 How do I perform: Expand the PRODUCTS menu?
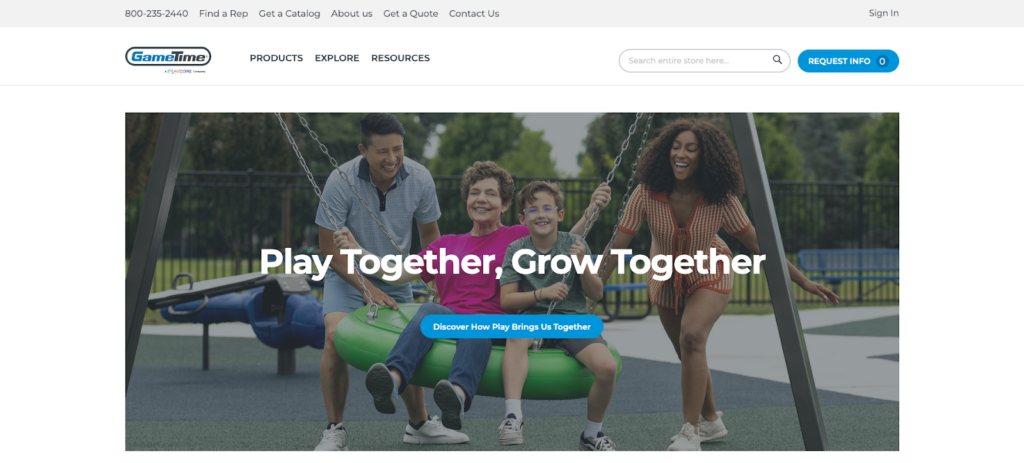pyautogui.click(x=276, y=58)
